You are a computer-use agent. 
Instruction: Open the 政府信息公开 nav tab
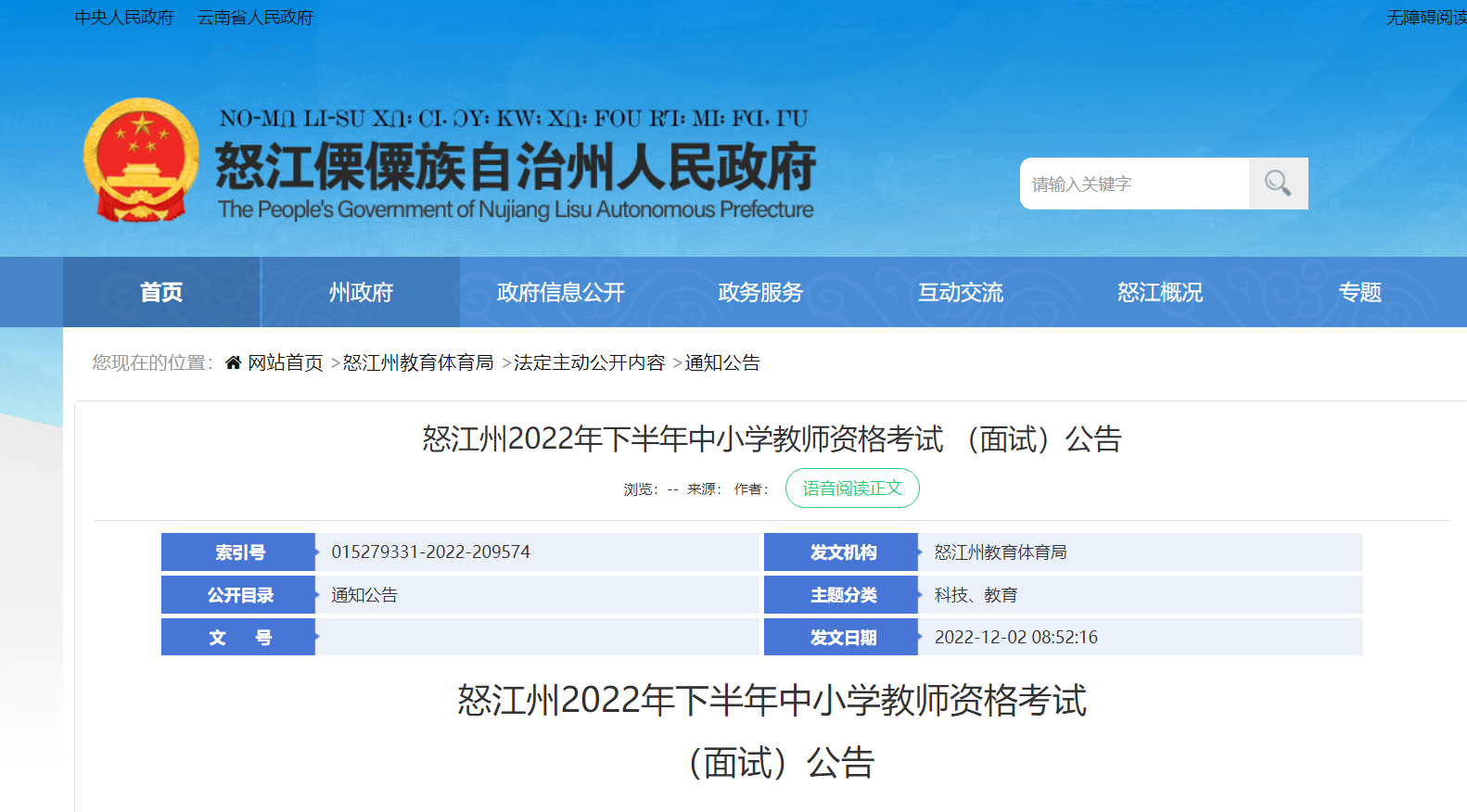click(560, 292)
